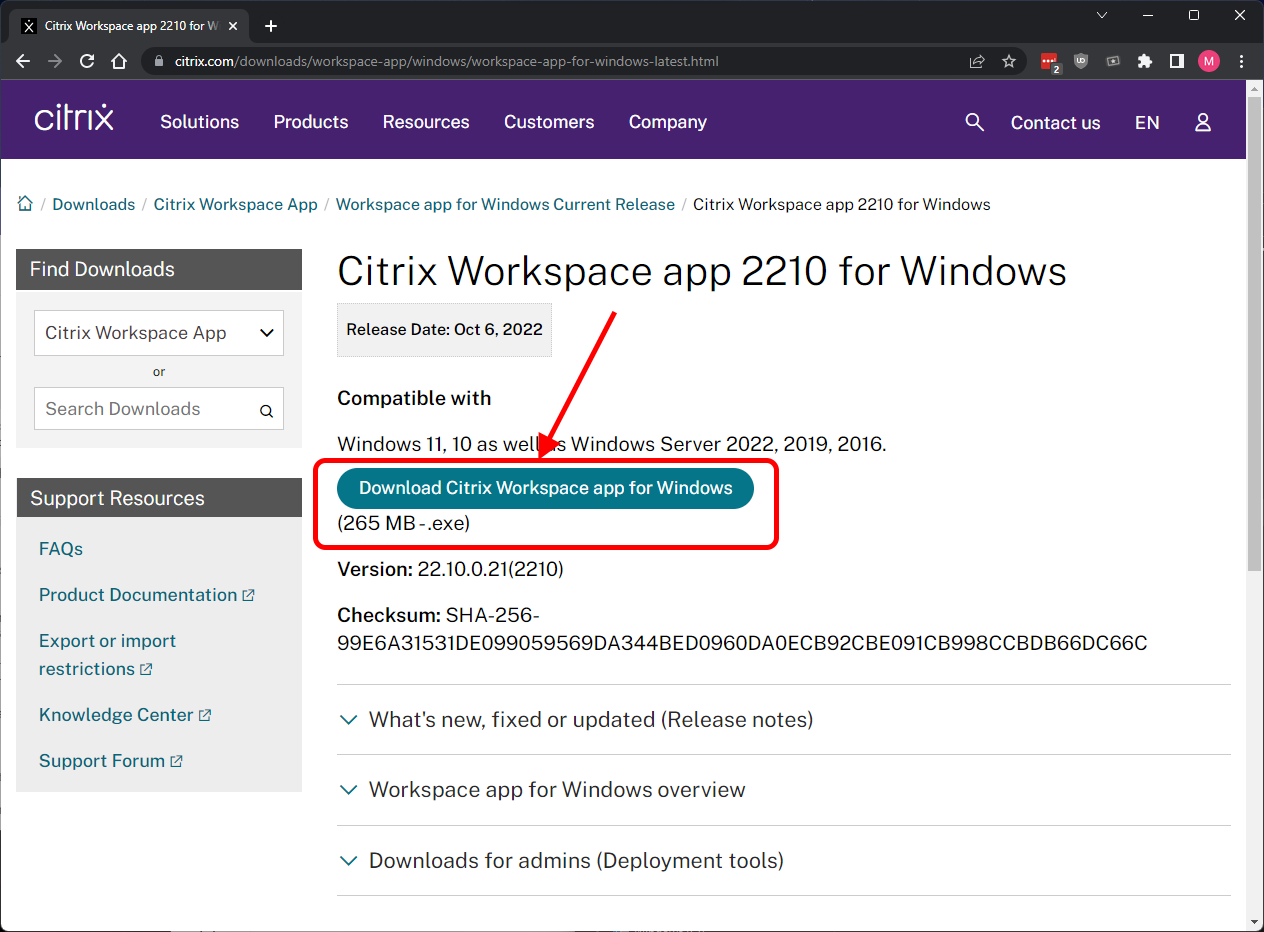
Task: Click the site lock icon in address bar
Action: tap(158, 61)
